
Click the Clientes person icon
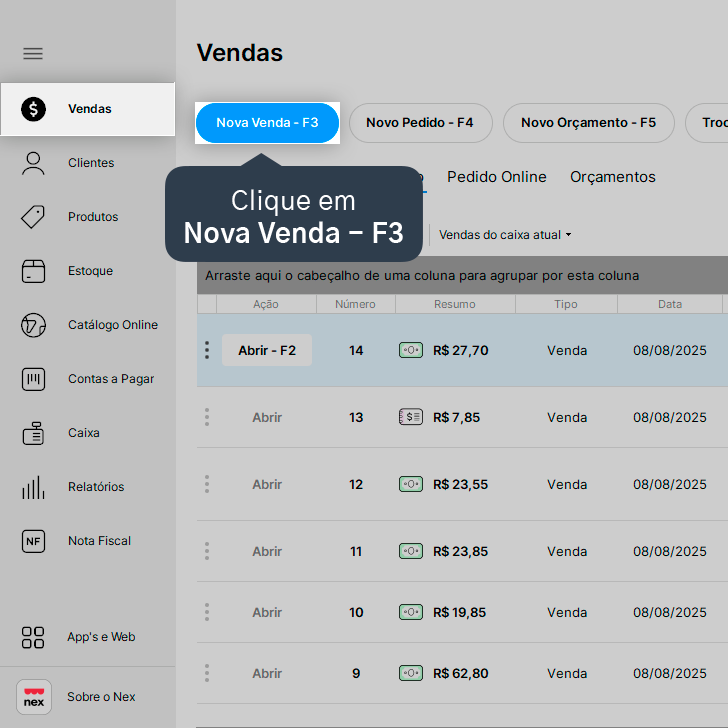pos(33,163)
